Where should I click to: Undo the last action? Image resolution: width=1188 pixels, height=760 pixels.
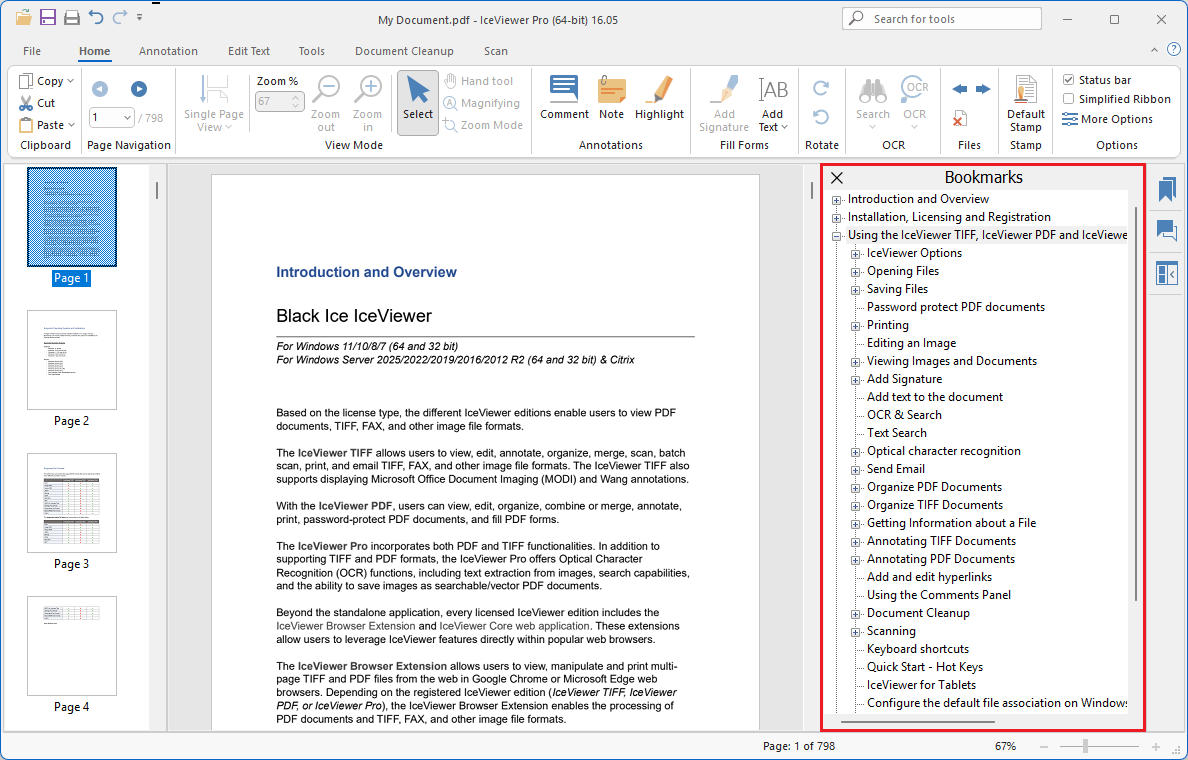coord(95,17)
